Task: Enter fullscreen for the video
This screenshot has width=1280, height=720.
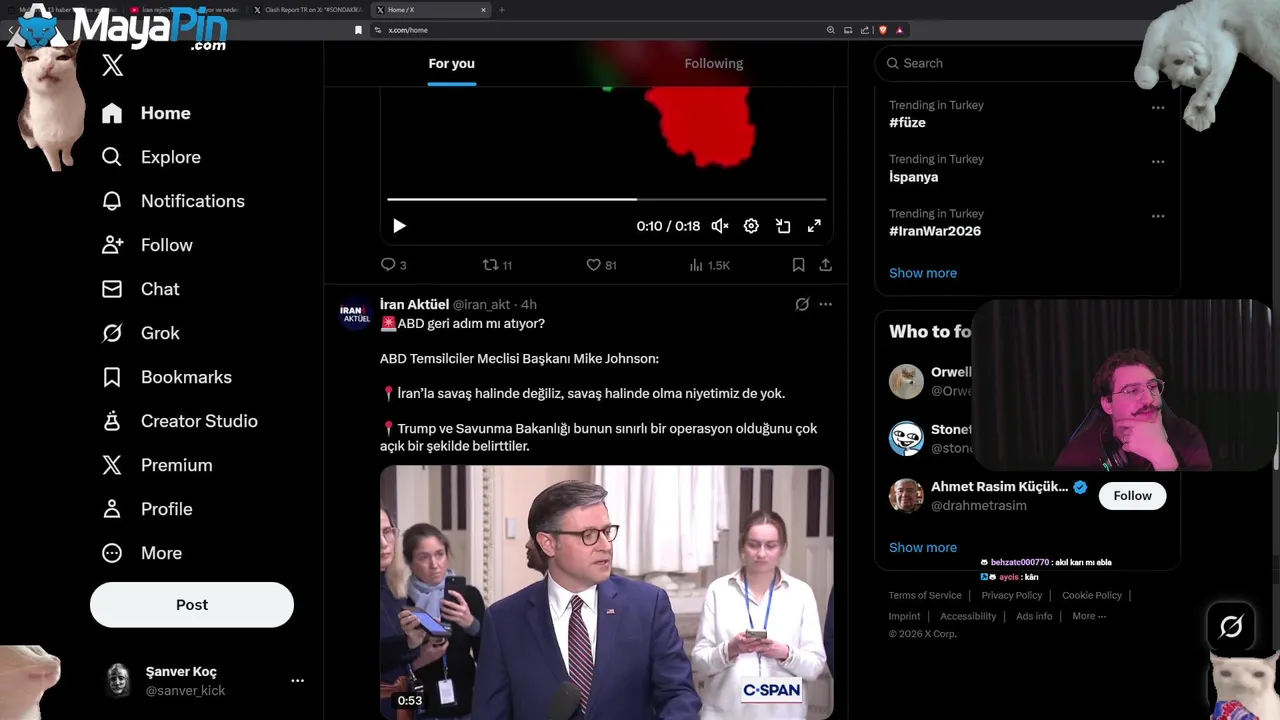Action: [814, 226]
